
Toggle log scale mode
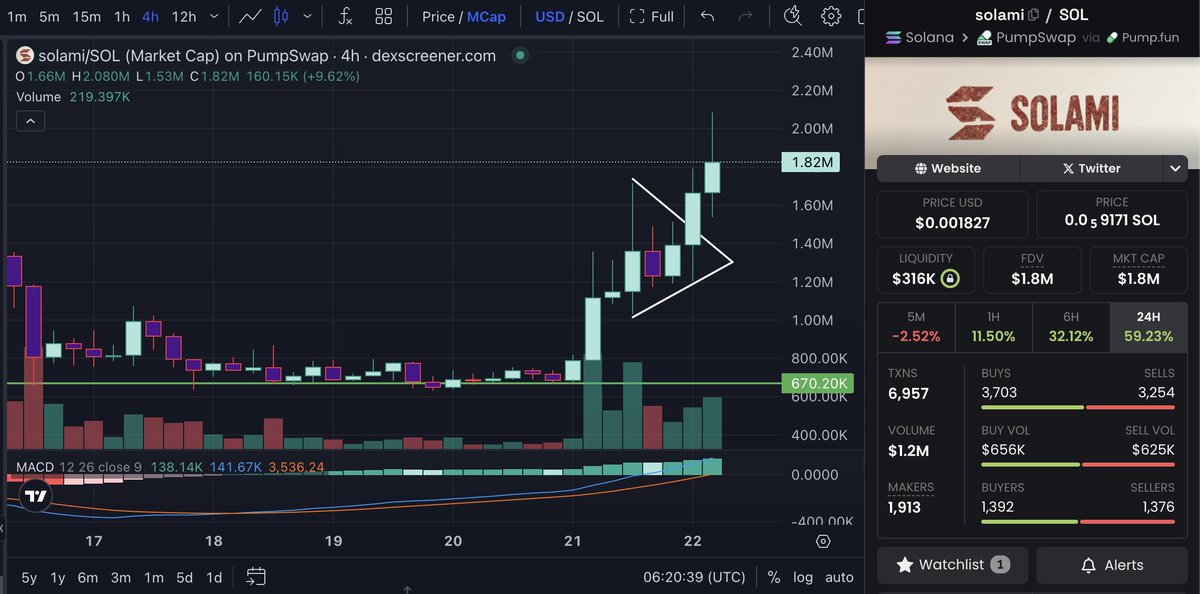(x=803, y=577)
